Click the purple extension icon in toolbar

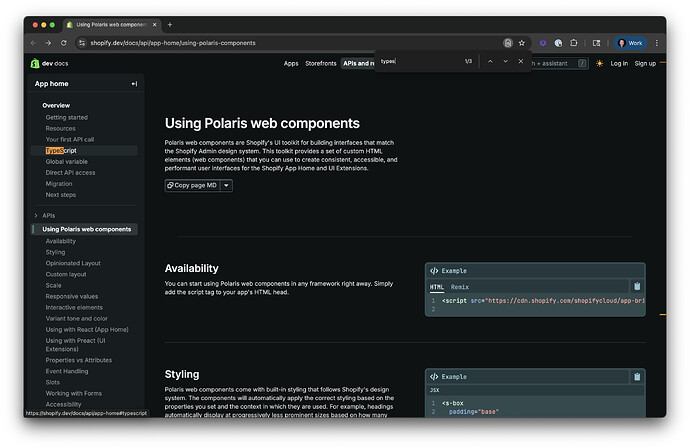(x=543, y=43)
